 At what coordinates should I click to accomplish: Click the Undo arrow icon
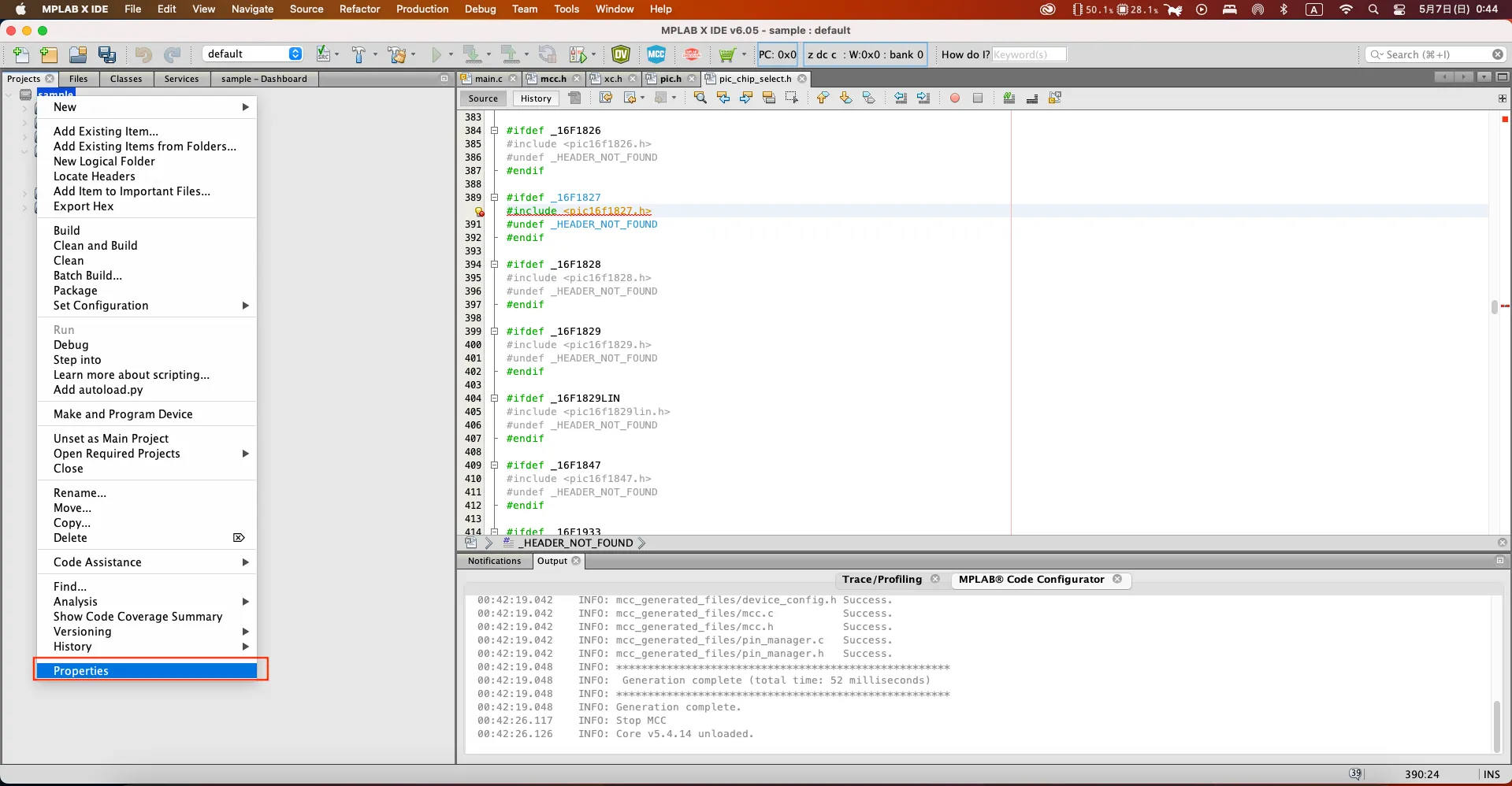click(143, 54)
